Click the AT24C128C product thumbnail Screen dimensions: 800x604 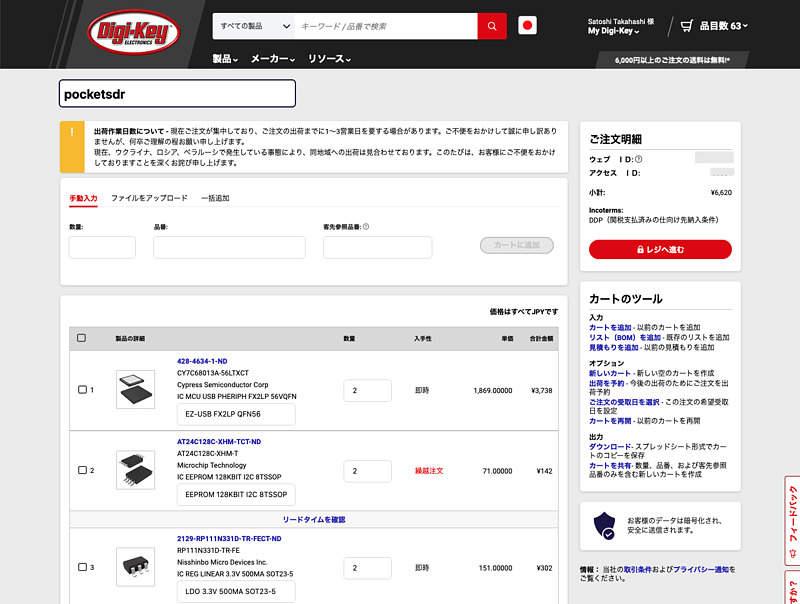pyautogui.click(x=135, y=470)
